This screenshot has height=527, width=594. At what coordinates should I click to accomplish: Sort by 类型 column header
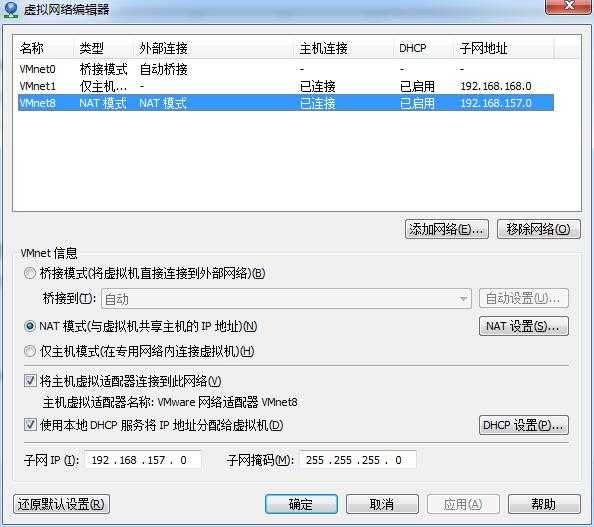pos(103,48)
